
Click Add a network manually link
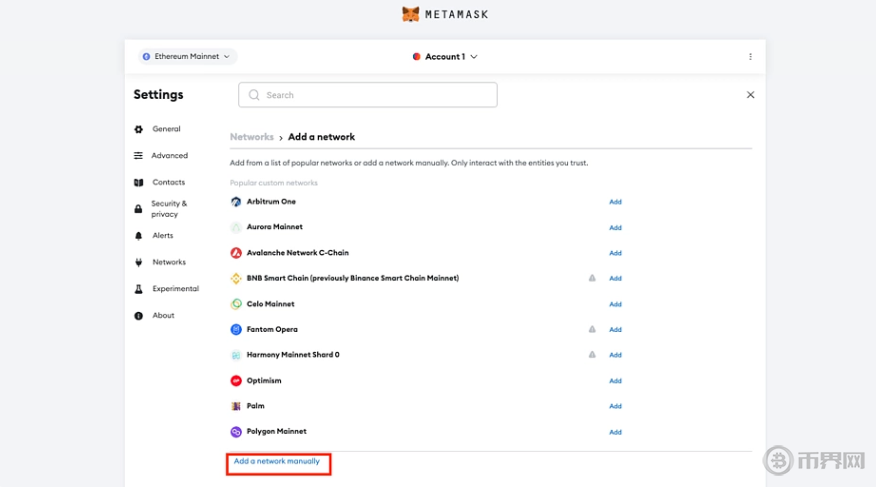click(277, 462)
